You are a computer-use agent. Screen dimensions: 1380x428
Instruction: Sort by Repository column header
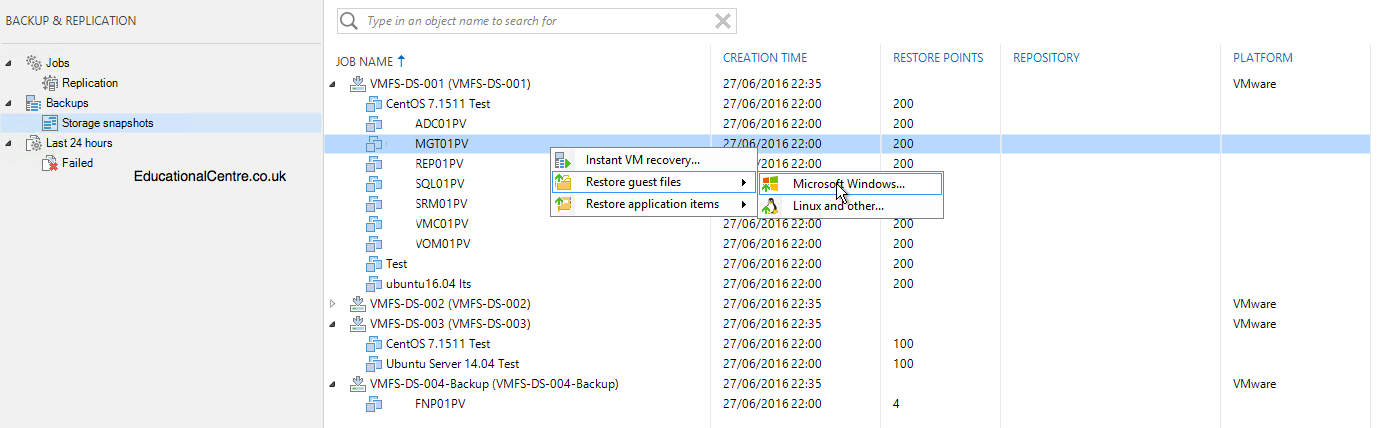[x=1046, y=58]
